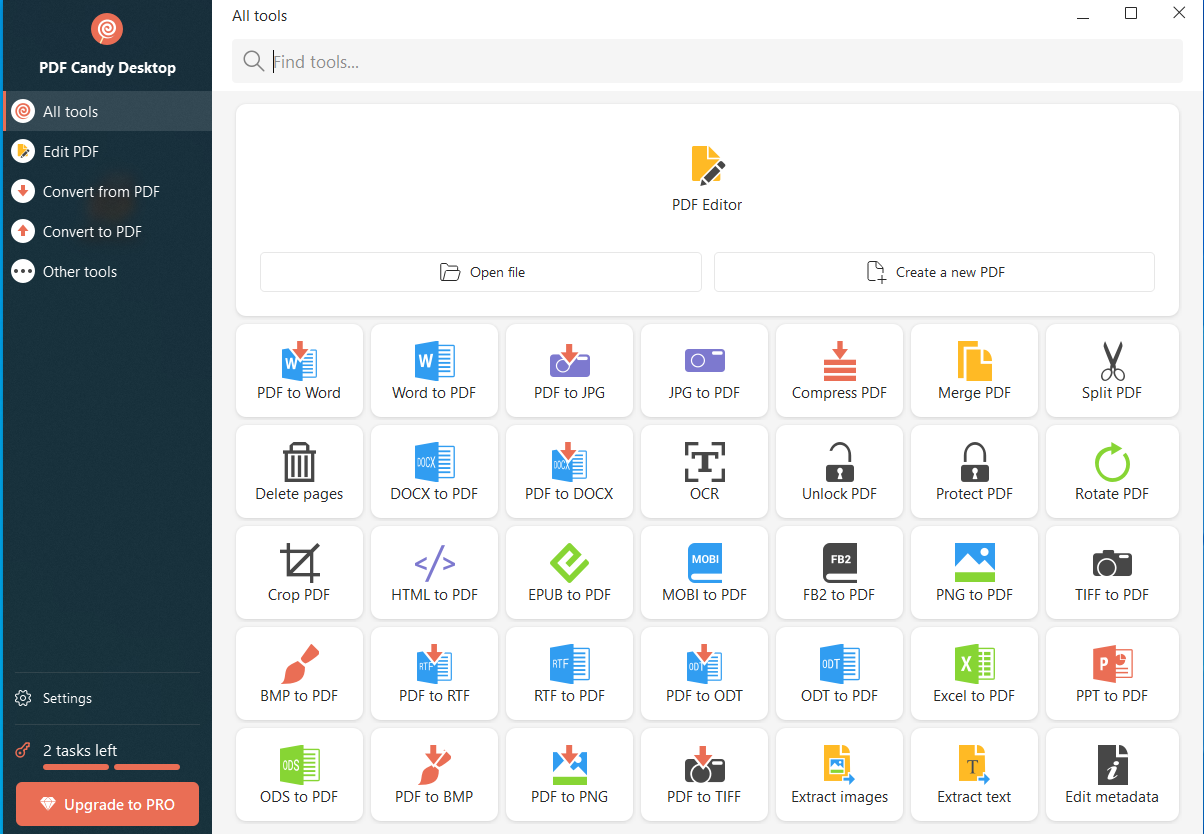This screenshot has height=834, width=1204.
Task: Show Convert to PDF tools
Action: pyautogui.click(x=108, y=231)
